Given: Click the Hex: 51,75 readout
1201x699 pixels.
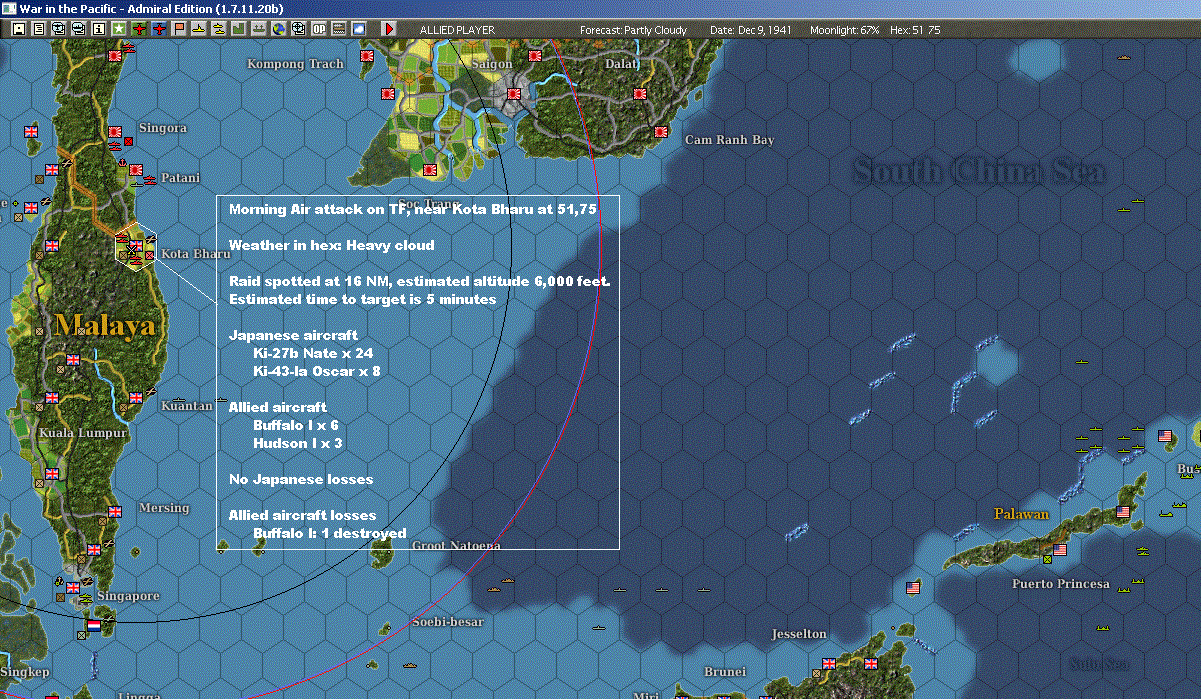Looking at the screenshot, I should 915,30.
